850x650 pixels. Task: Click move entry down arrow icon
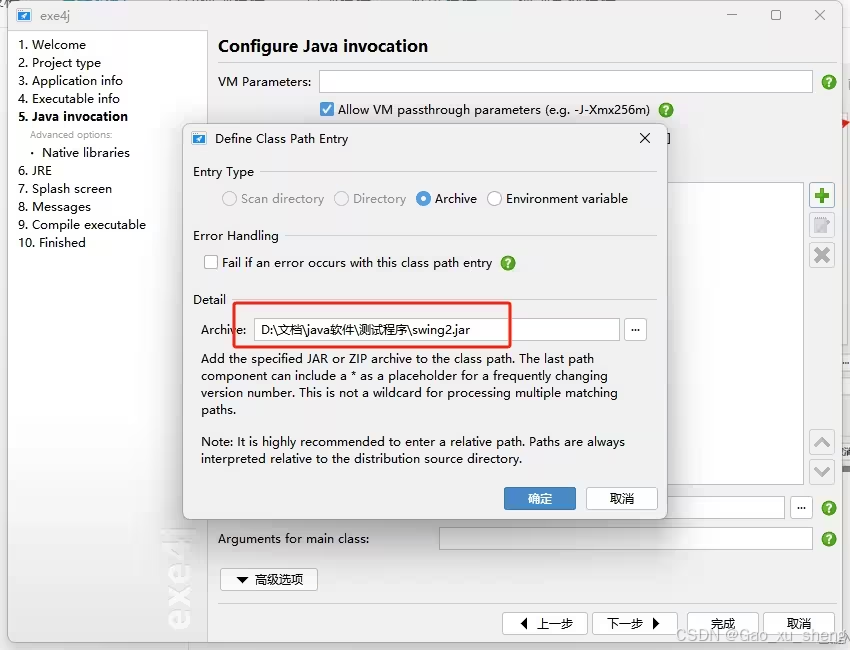pyautogui.click(x=822, y=472)
